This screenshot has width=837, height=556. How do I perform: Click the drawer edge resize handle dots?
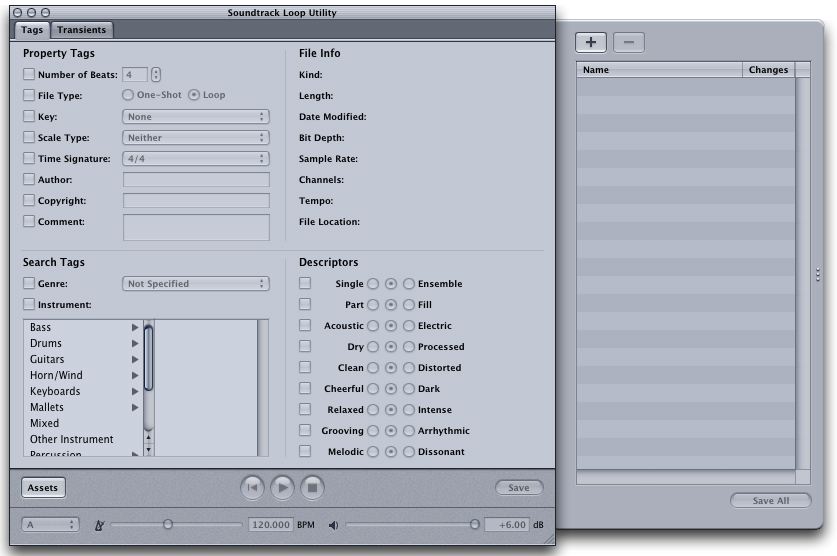[818, 274]
